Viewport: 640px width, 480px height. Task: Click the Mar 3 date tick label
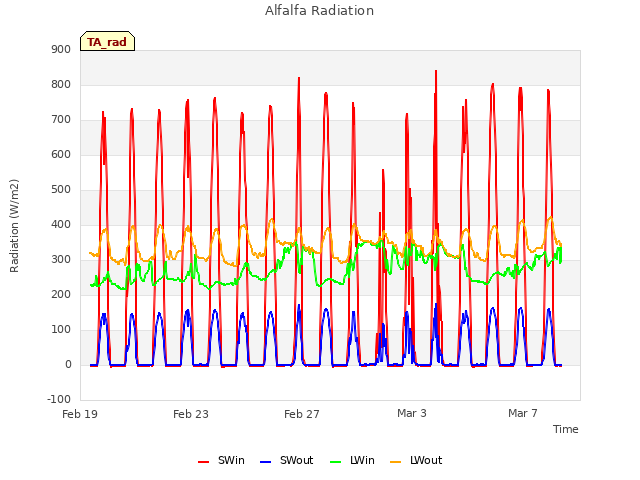point(412,413)
